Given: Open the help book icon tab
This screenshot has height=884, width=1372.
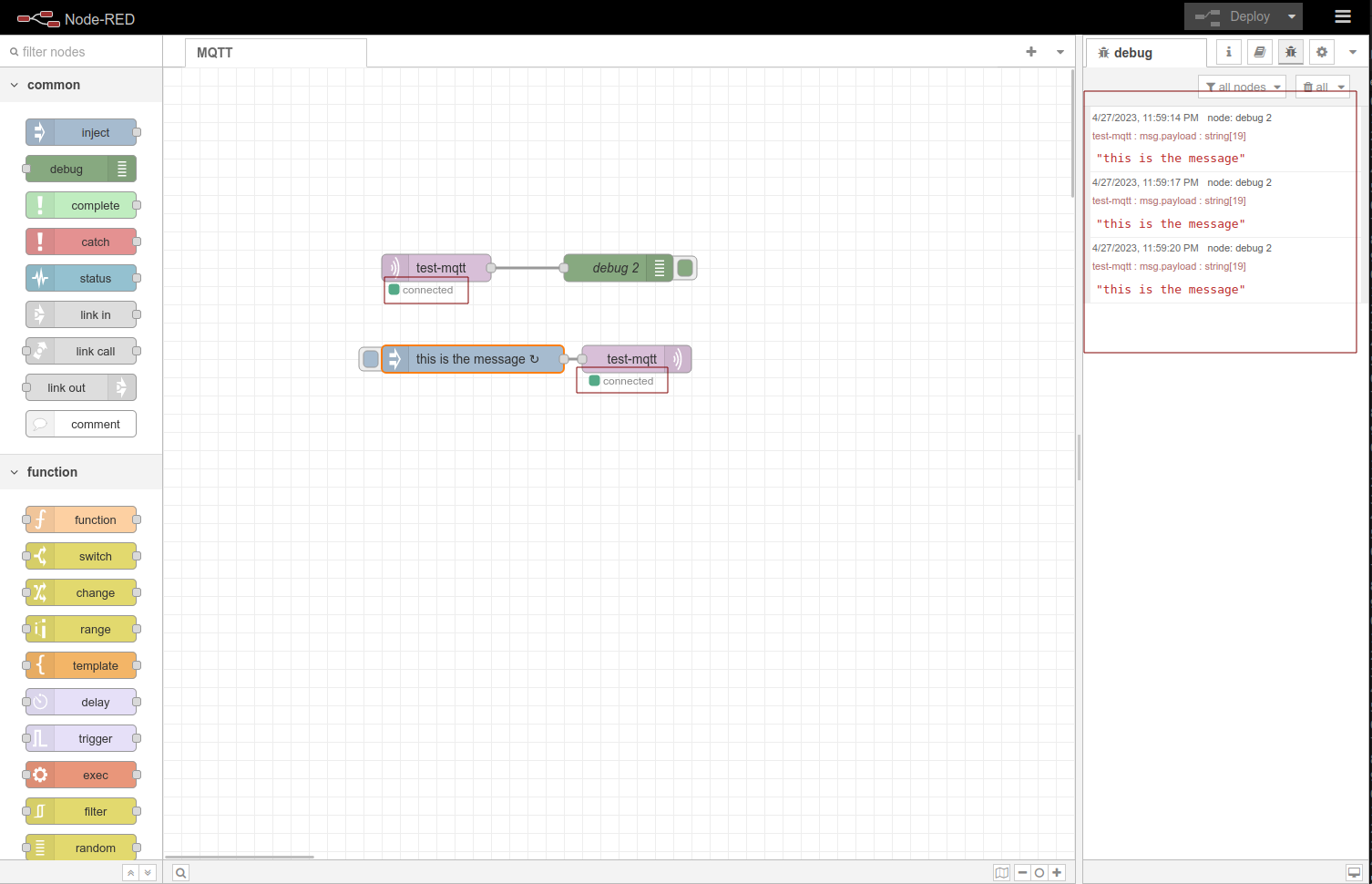Looking at the screenshot, I should pos(1259,52).
